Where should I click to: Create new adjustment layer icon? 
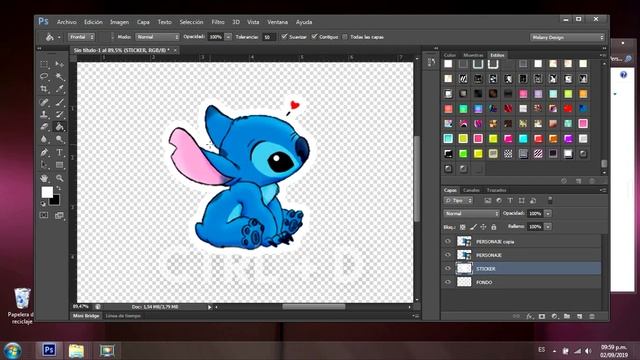point(554,316)
